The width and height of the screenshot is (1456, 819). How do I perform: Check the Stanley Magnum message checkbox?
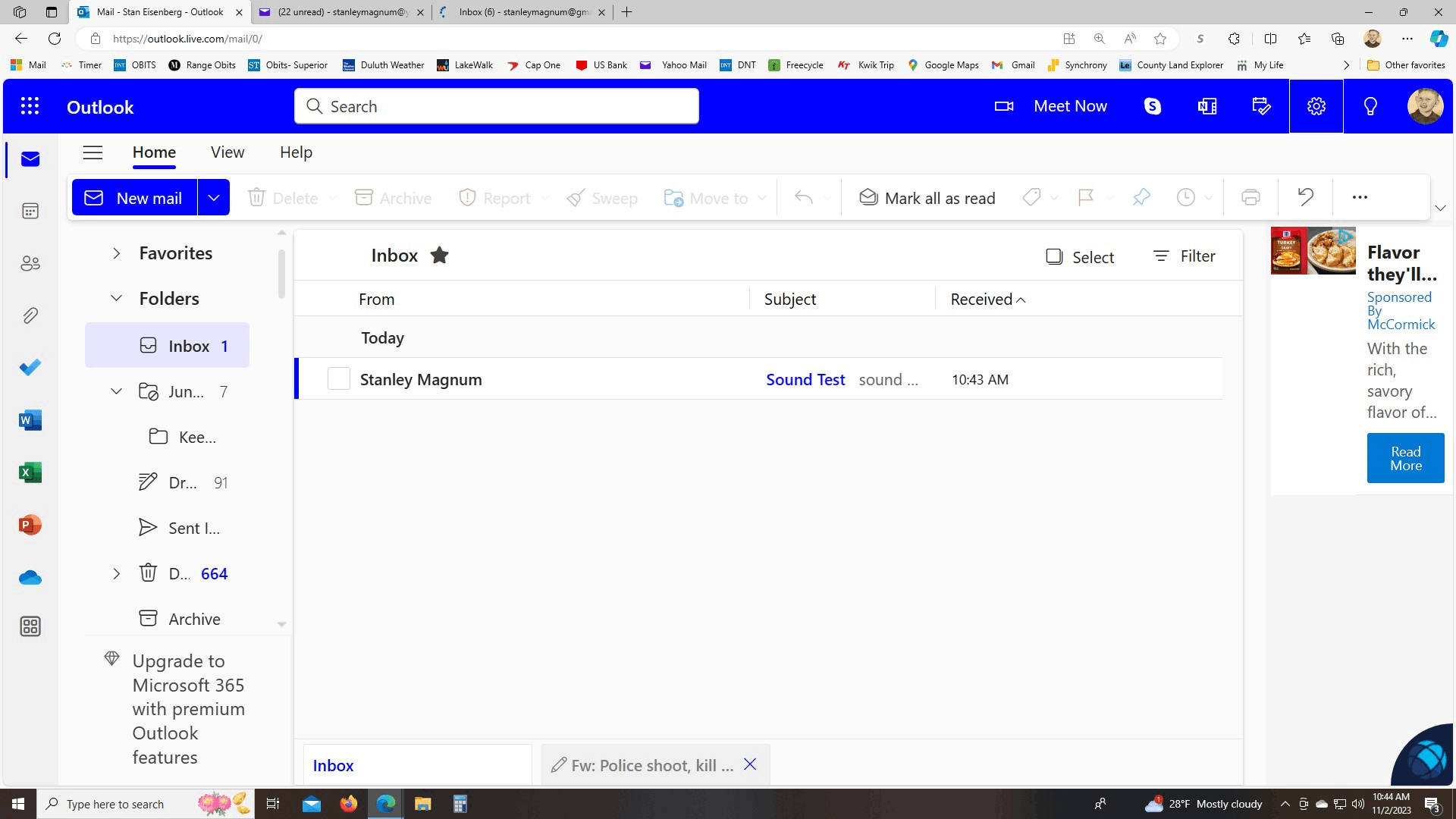click(x=339, y=379)
